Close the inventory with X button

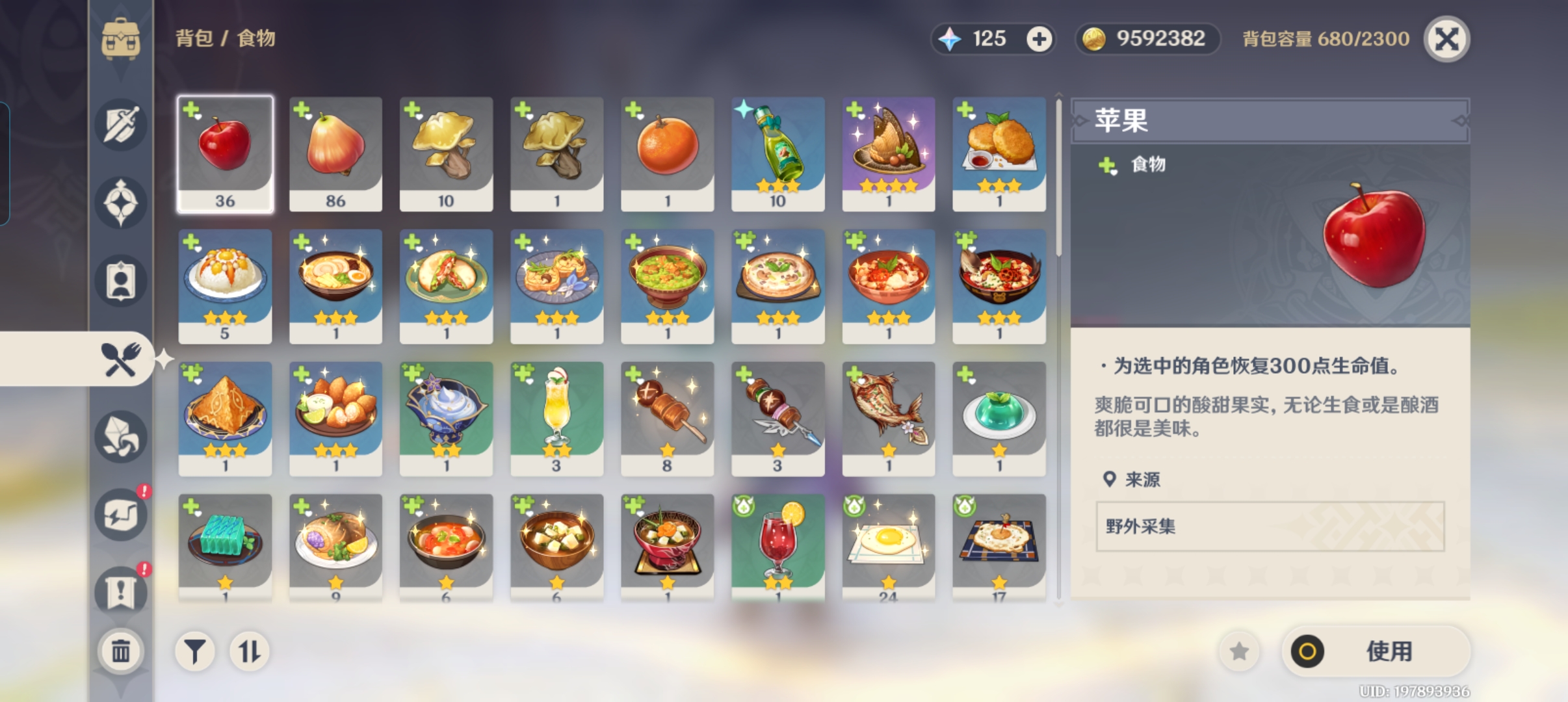pyautogui.click(x=1447, y=39)
